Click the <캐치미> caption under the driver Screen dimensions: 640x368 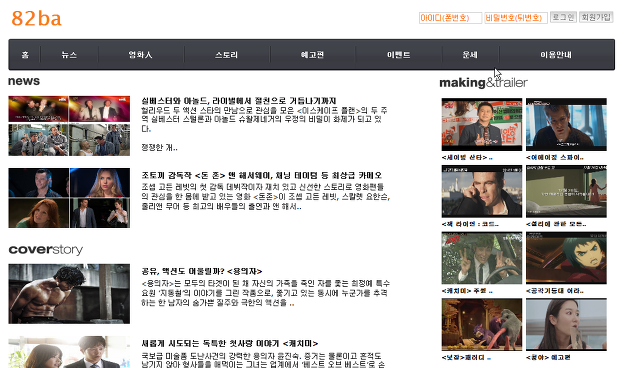[x=467, y=291]
